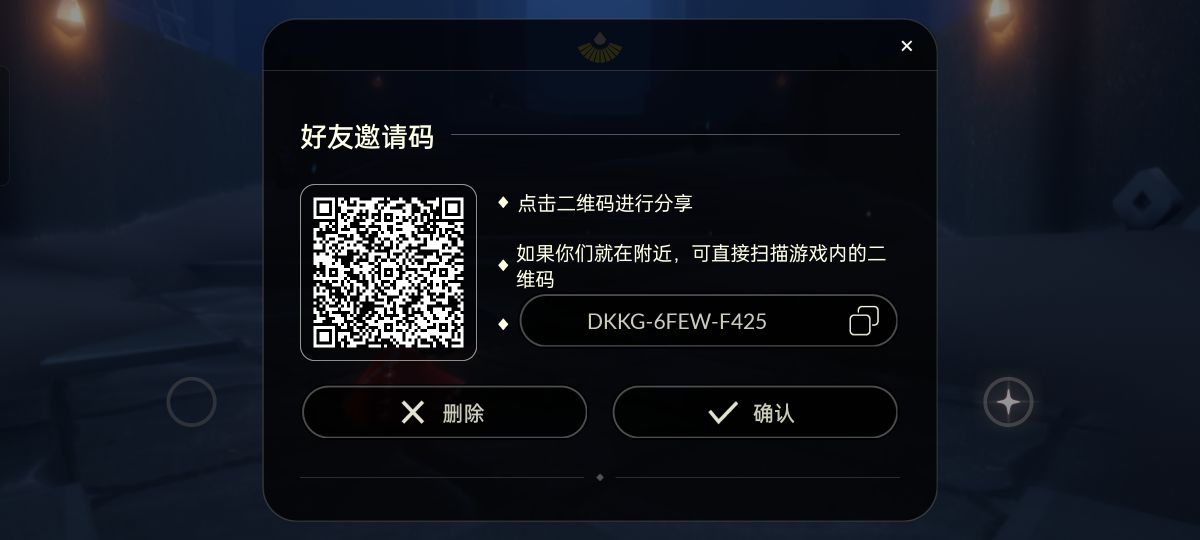
Task: Select the DKKG-6FEW-F425 invite code field
Action: click(x=708, y=321)
